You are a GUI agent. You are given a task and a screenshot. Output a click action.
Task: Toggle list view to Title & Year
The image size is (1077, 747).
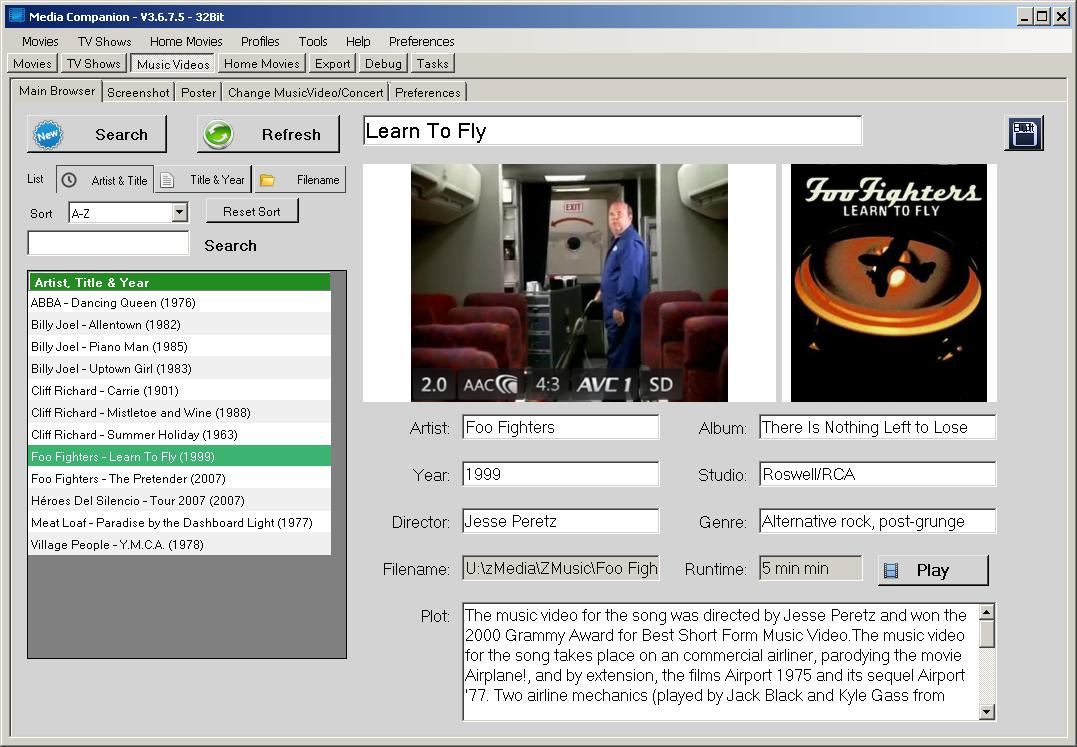point(216,180)
